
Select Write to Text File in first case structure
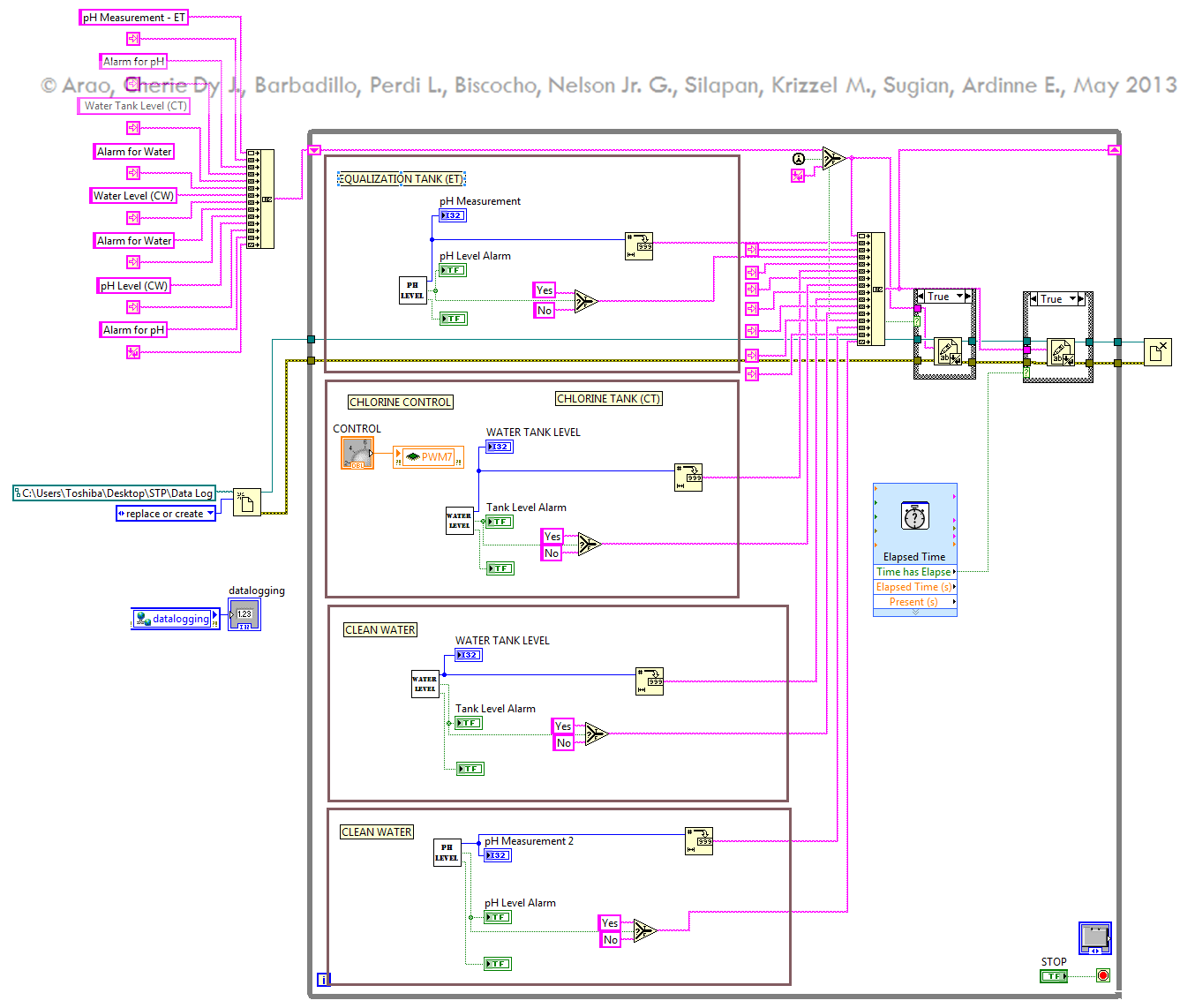tap(948, 351)
